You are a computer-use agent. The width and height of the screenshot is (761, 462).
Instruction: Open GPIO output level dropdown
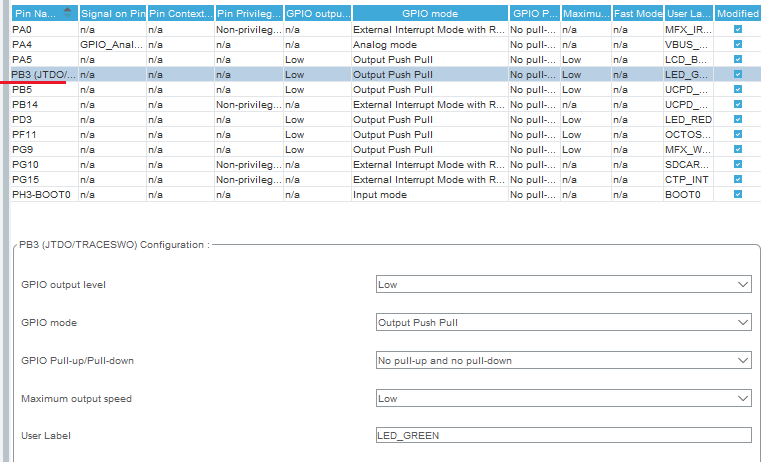click(563, 284)
